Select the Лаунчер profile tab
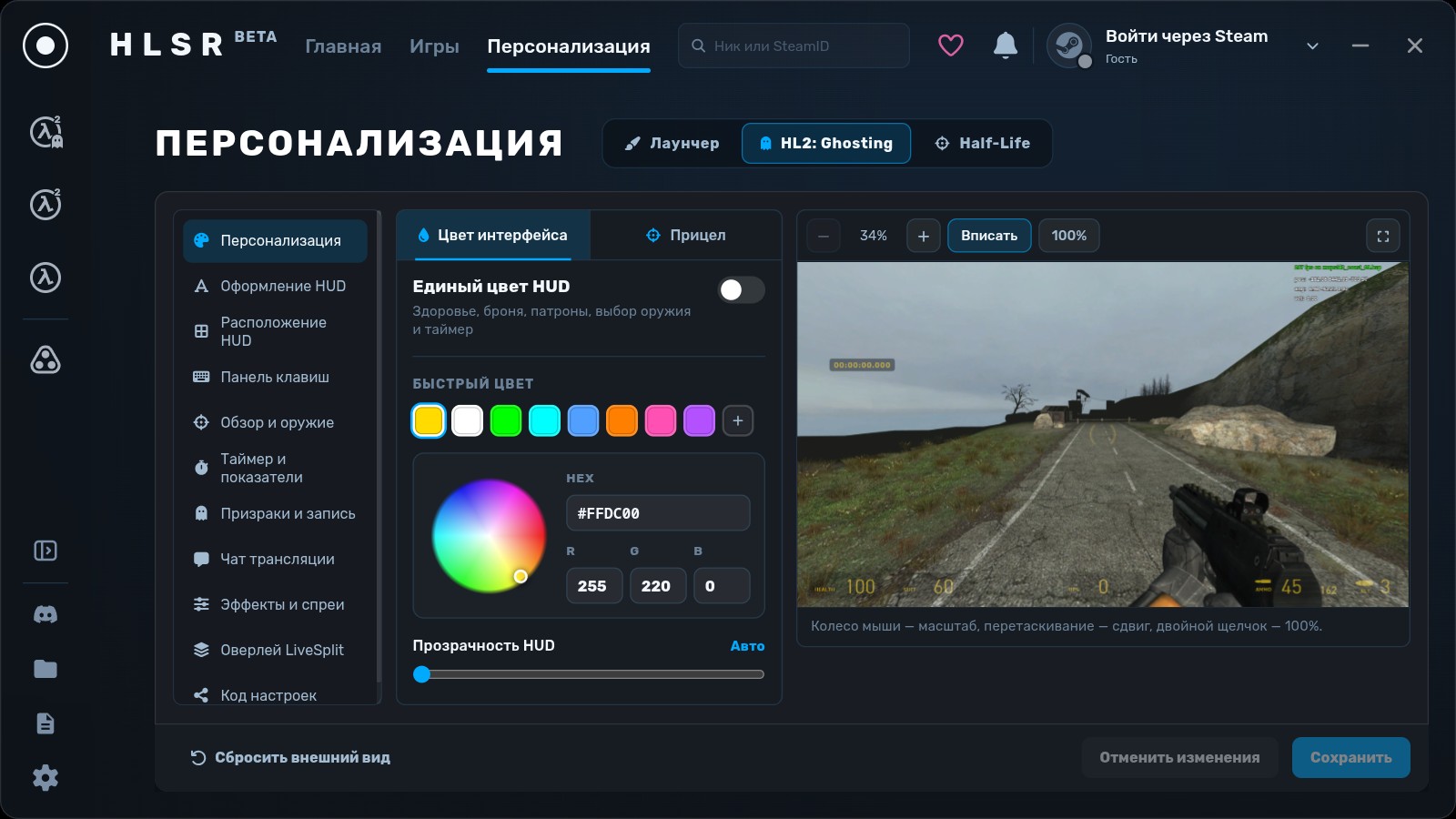The height and width of the screenshot is (819, 1456). 672,143
